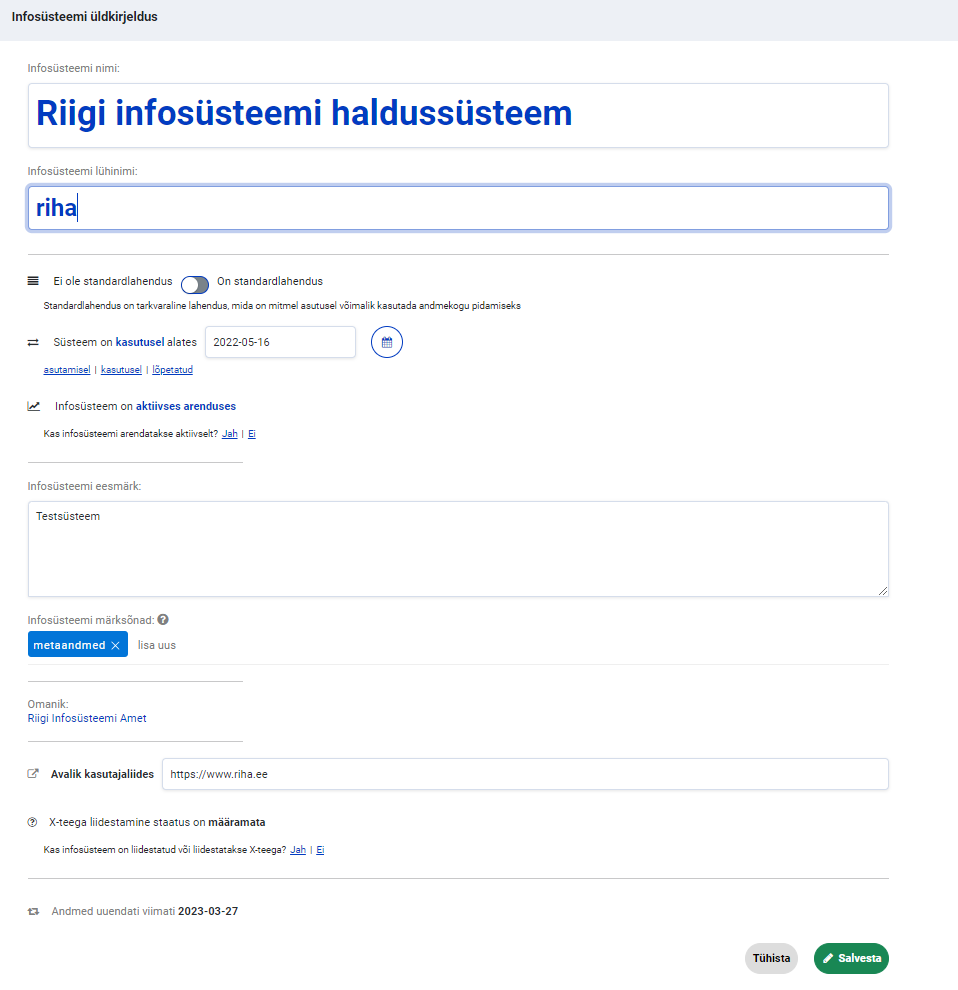Click the chart icon beside development status
The image size is (958, 990).
(x=34, y=406)
